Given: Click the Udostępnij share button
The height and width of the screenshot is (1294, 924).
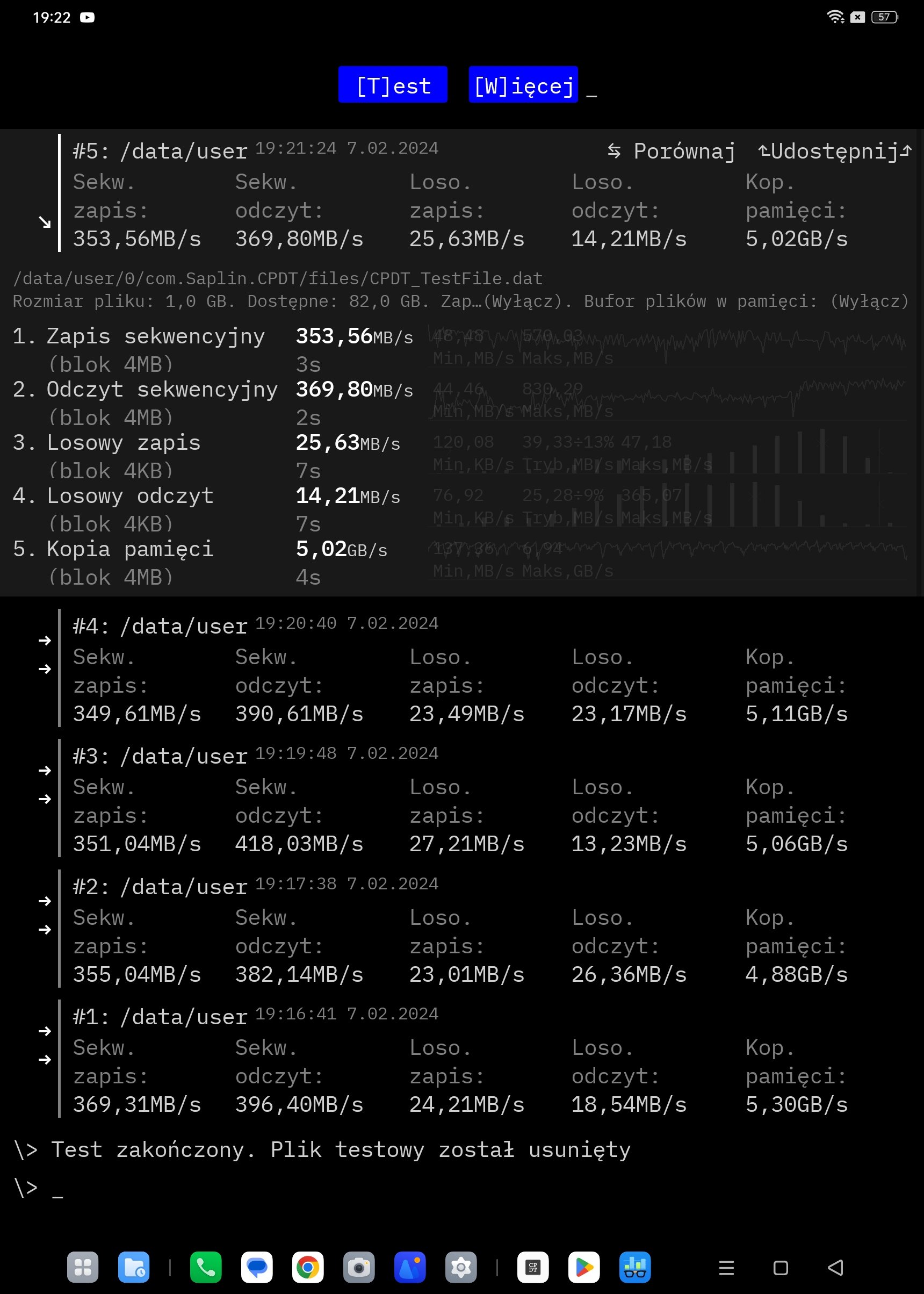Looking at the screenshot, I should [835, 152].
